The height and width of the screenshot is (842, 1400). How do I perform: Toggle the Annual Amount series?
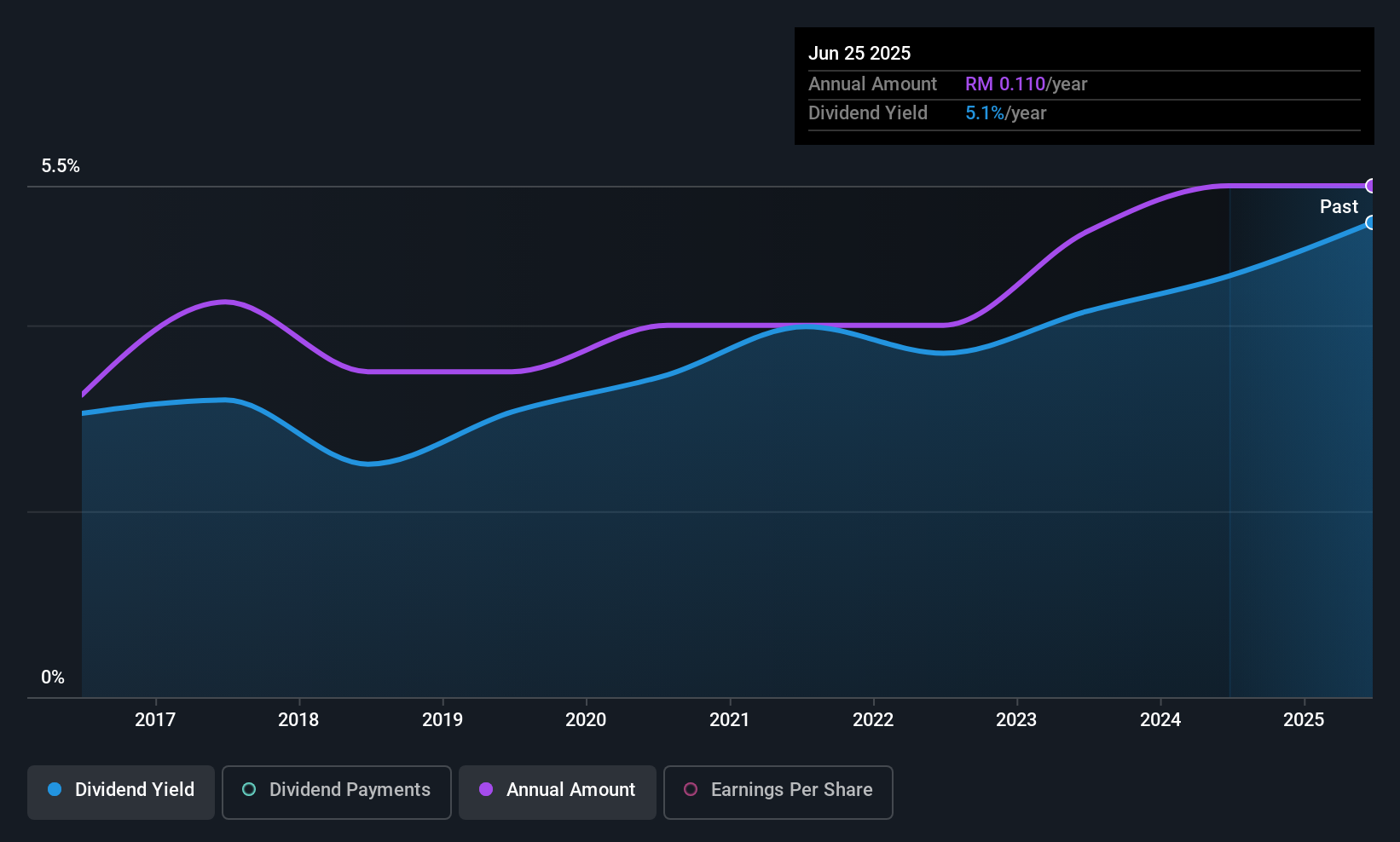558,793
